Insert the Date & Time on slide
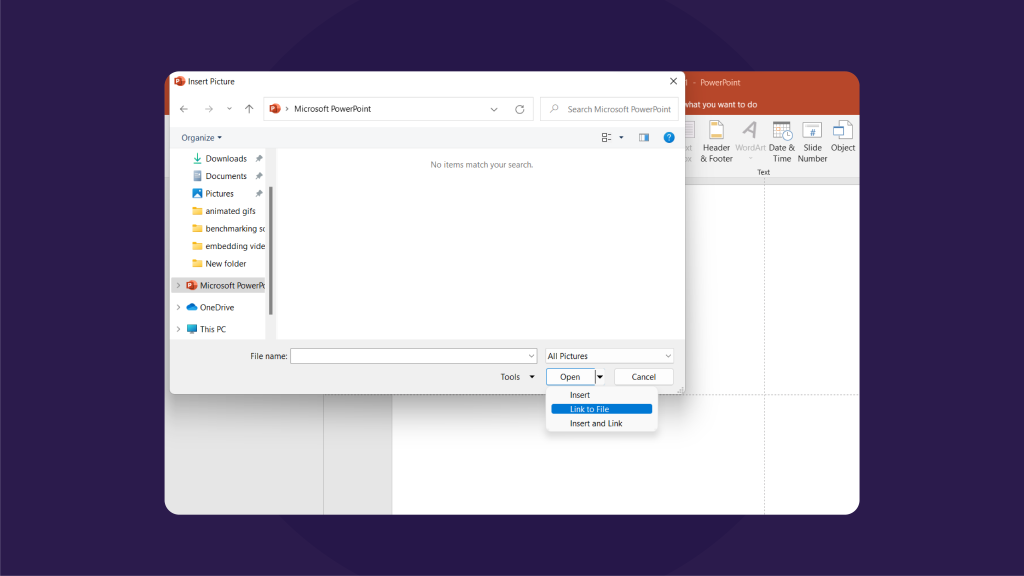The width and height of the screenshot is (1024, 576). pos(781,141)
